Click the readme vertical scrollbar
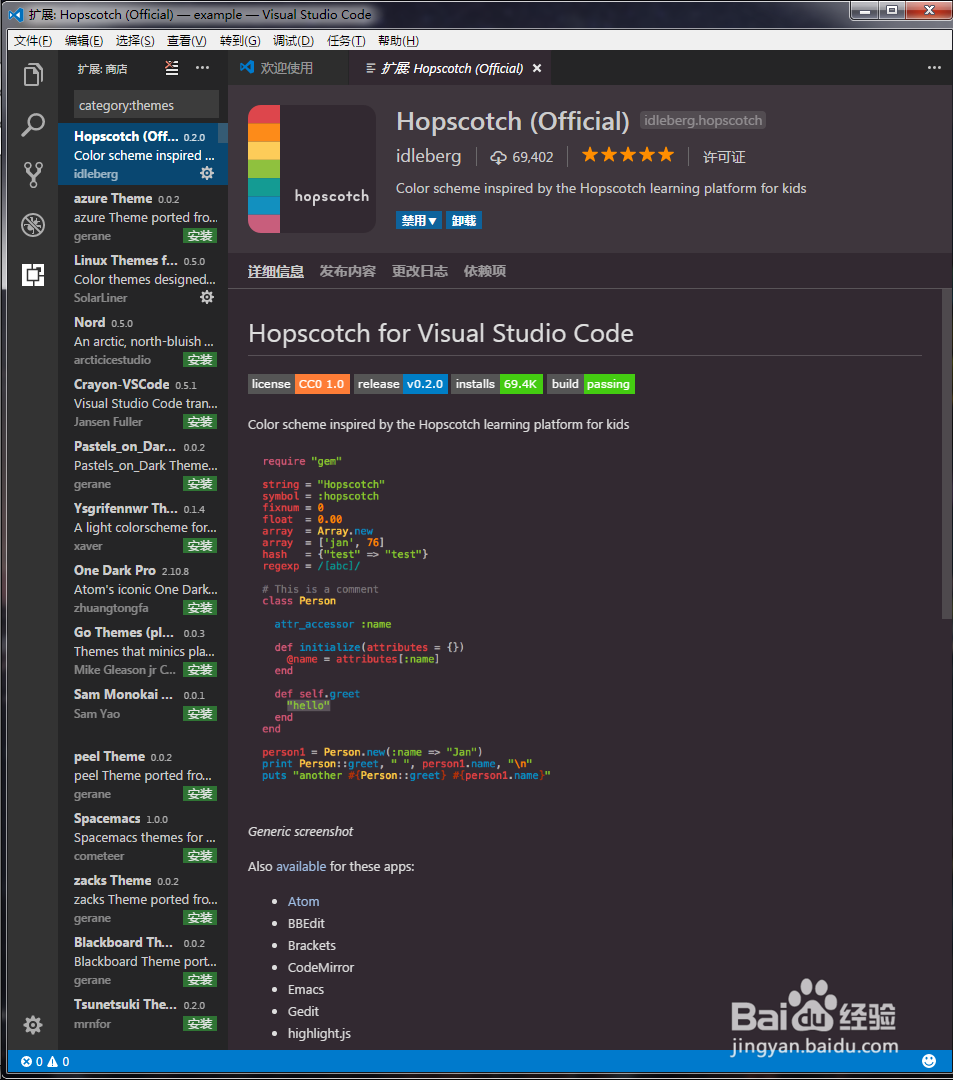Viewport: 953px width, 1080px height. click(x=947, y=455)
